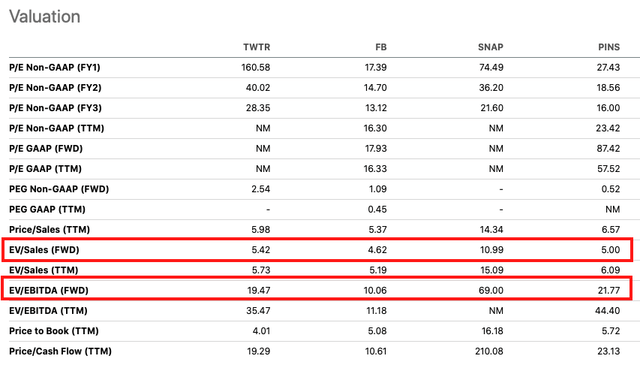Click the EV/EBITDA (TTM) row label
The height and width of the screenshot is (374, 640).
click(48, 311)
